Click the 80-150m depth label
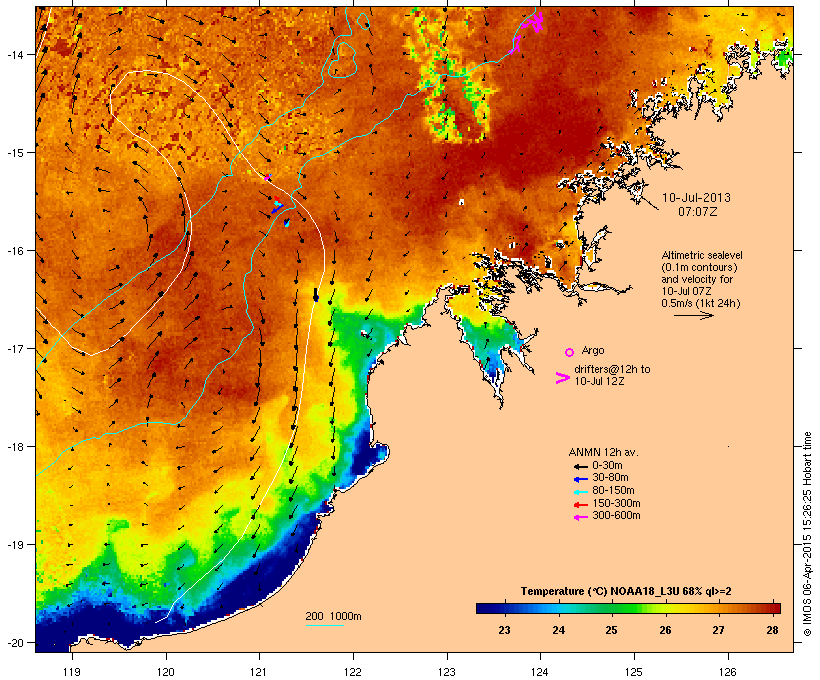 613,491
